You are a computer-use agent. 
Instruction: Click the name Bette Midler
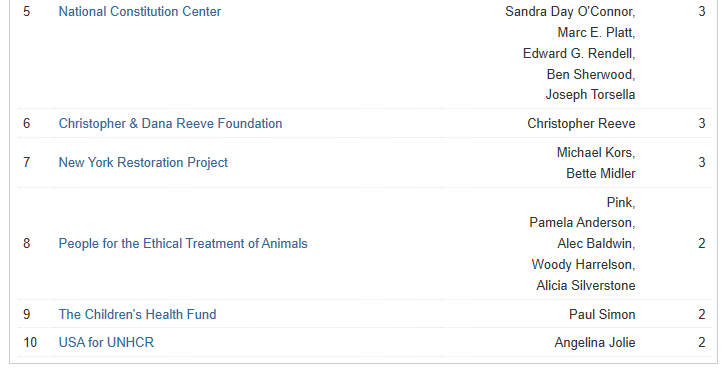[601, 174]
